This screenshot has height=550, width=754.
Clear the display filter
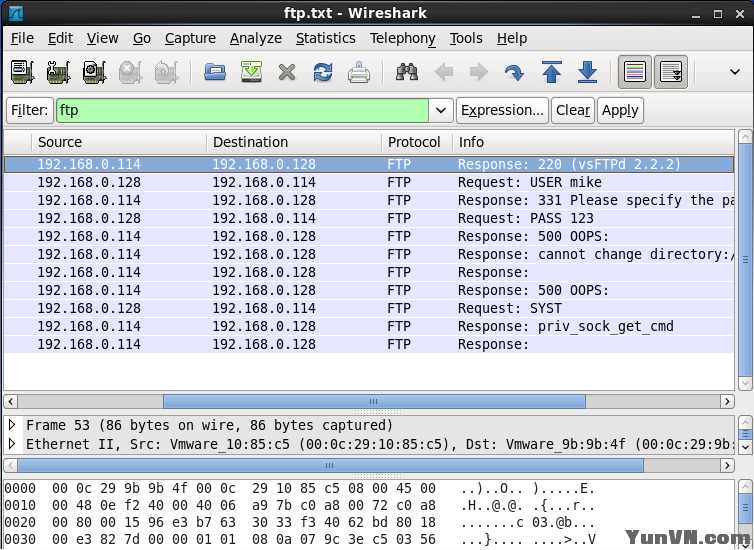tap(573, 111)
